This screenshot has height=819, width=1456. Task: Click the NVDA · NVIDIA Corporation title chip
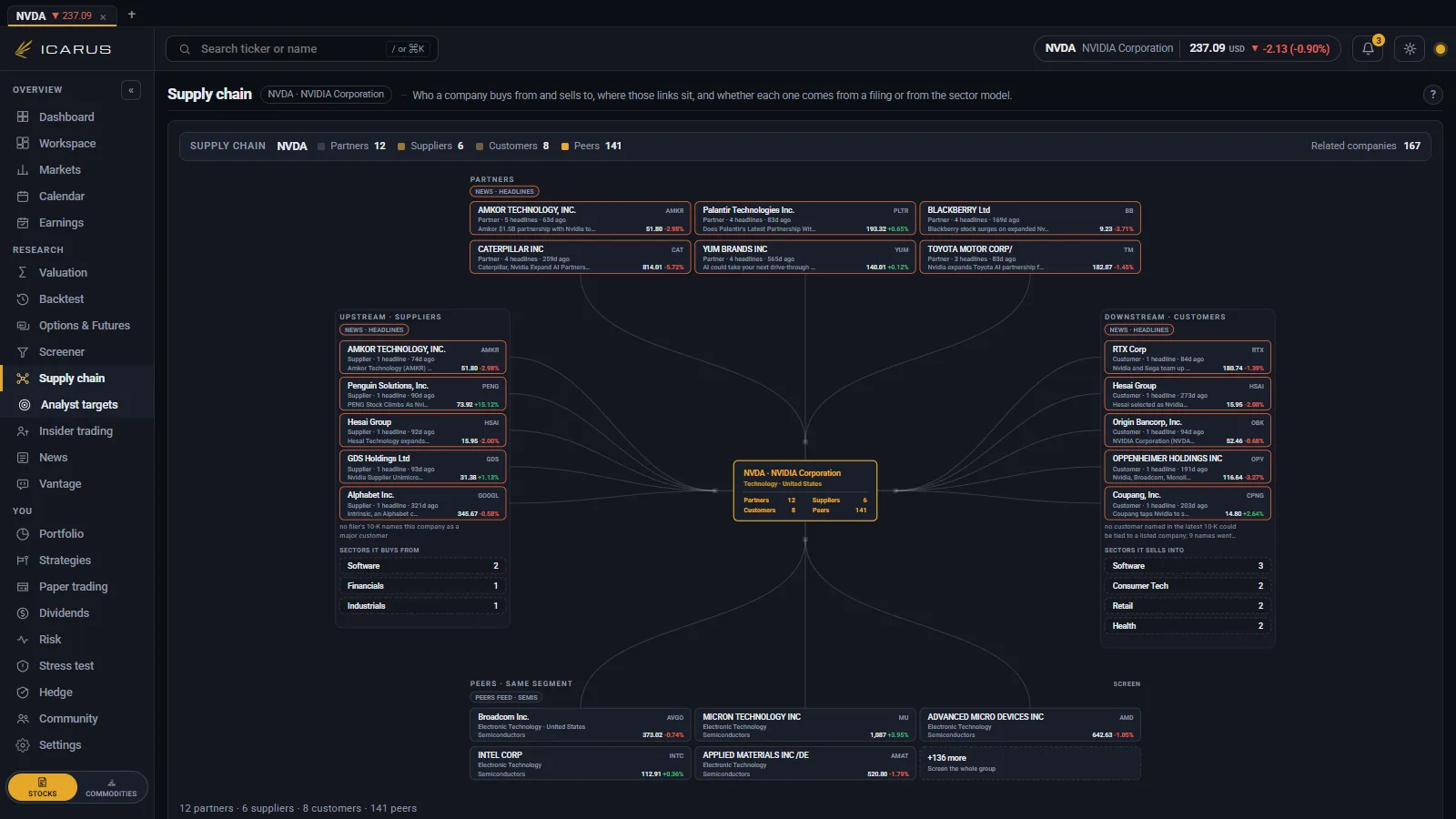(326, 95)
